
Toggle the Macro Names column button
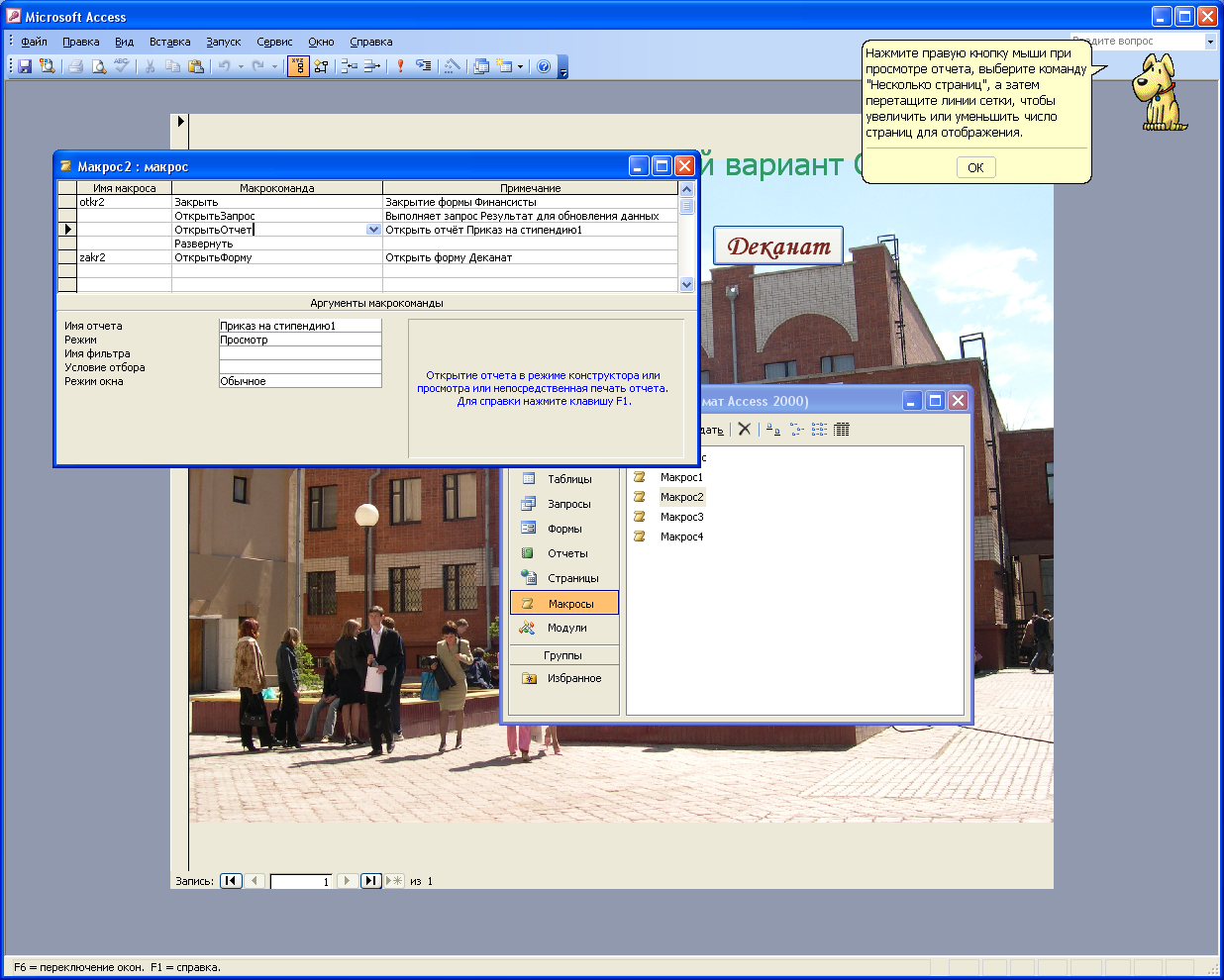(297, 66)
